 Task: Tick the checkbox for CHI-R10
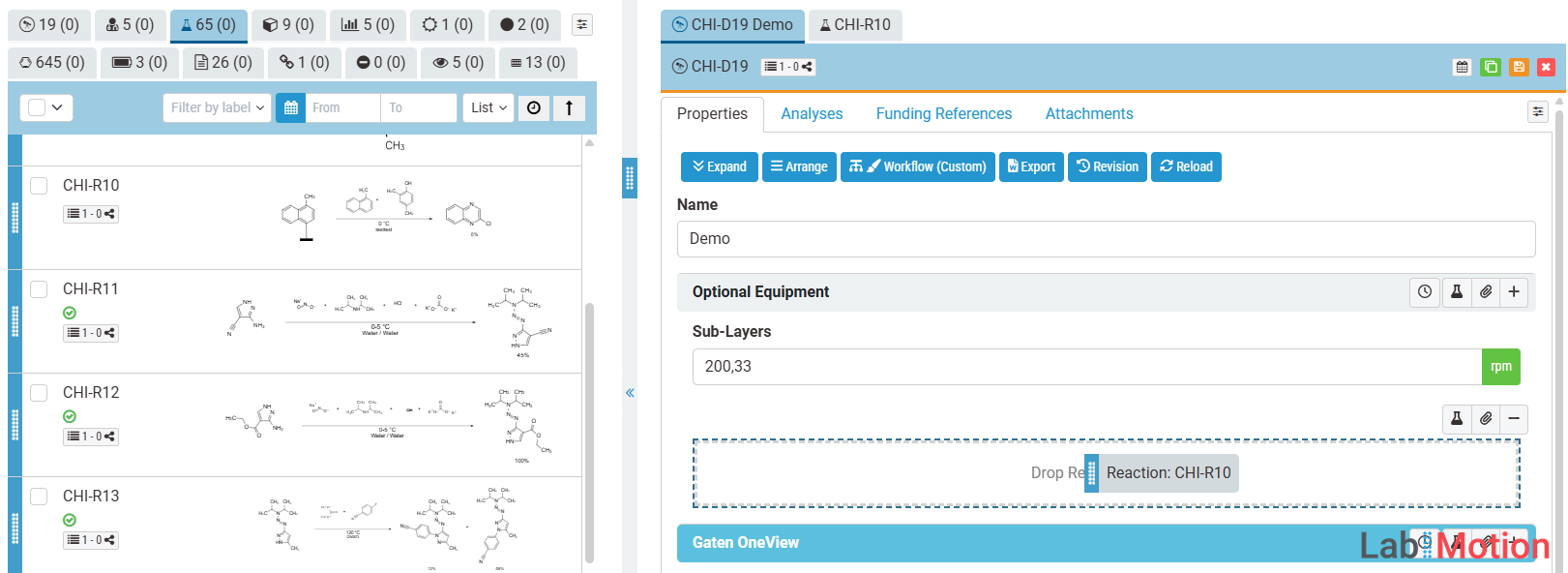[x=39, y=186]
